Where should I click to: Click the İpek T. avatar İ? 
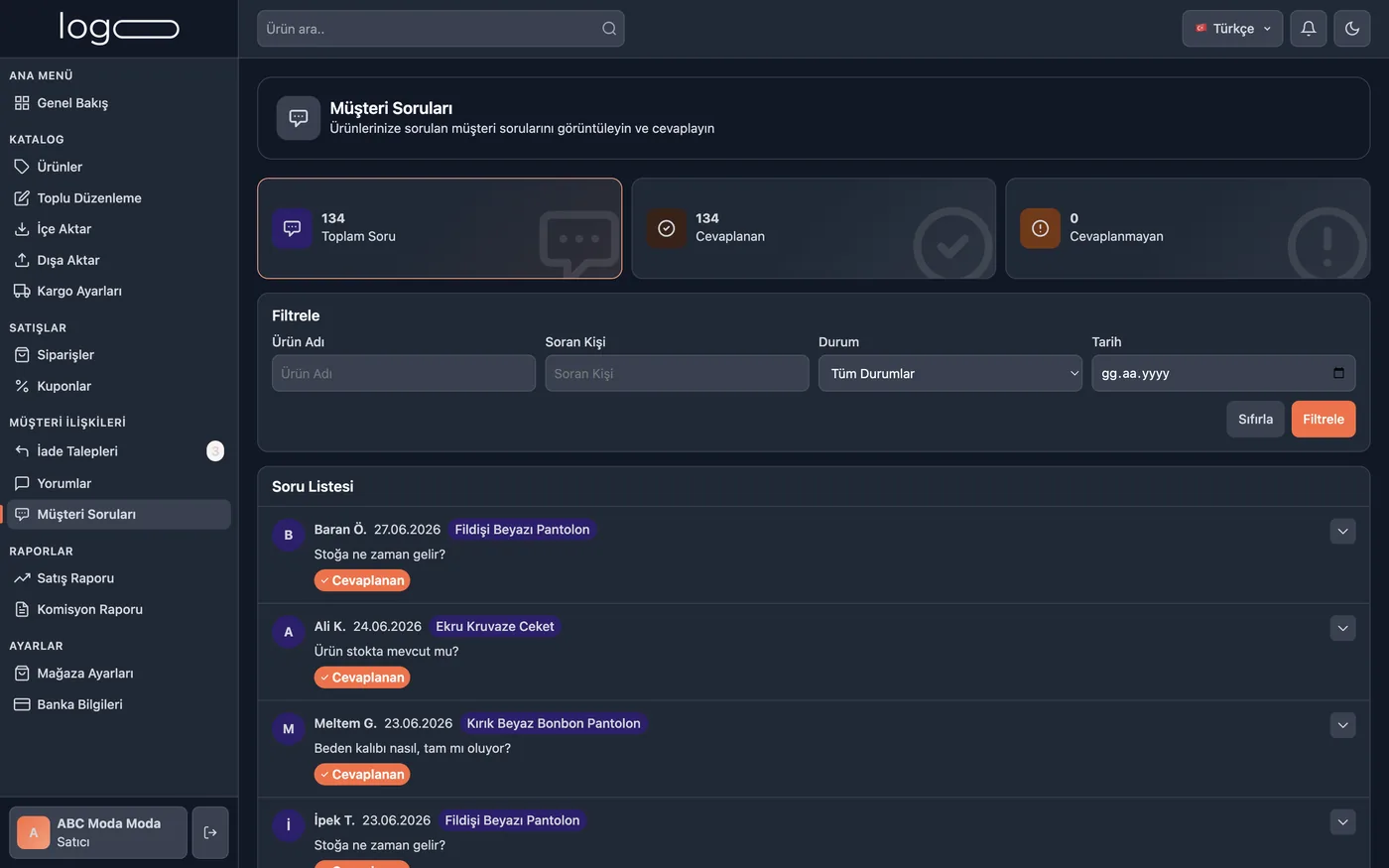coord(289,825)
